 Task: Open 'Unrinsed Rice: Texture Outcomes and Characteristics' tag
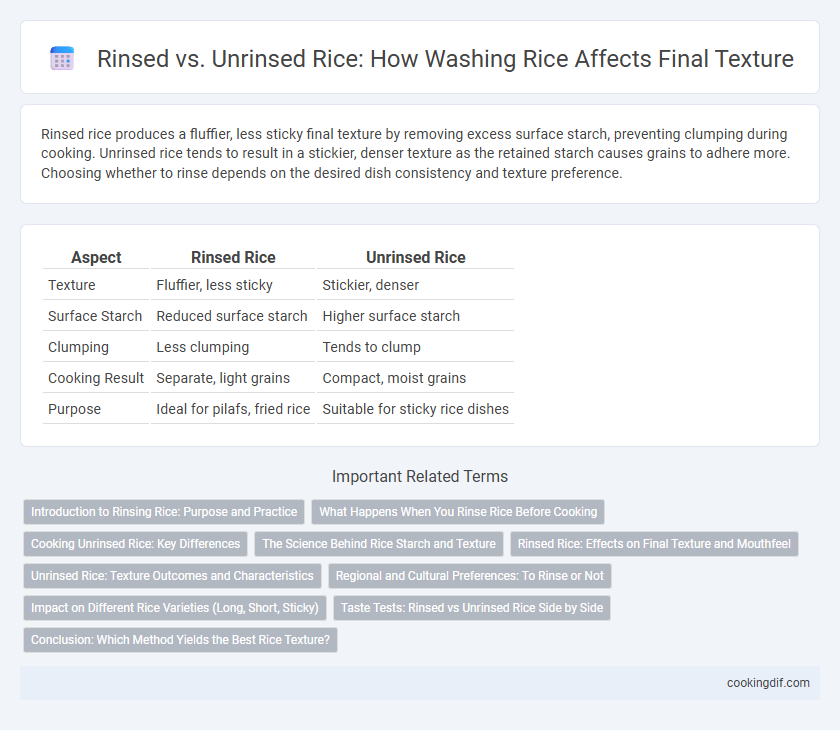tap(172, 576)
